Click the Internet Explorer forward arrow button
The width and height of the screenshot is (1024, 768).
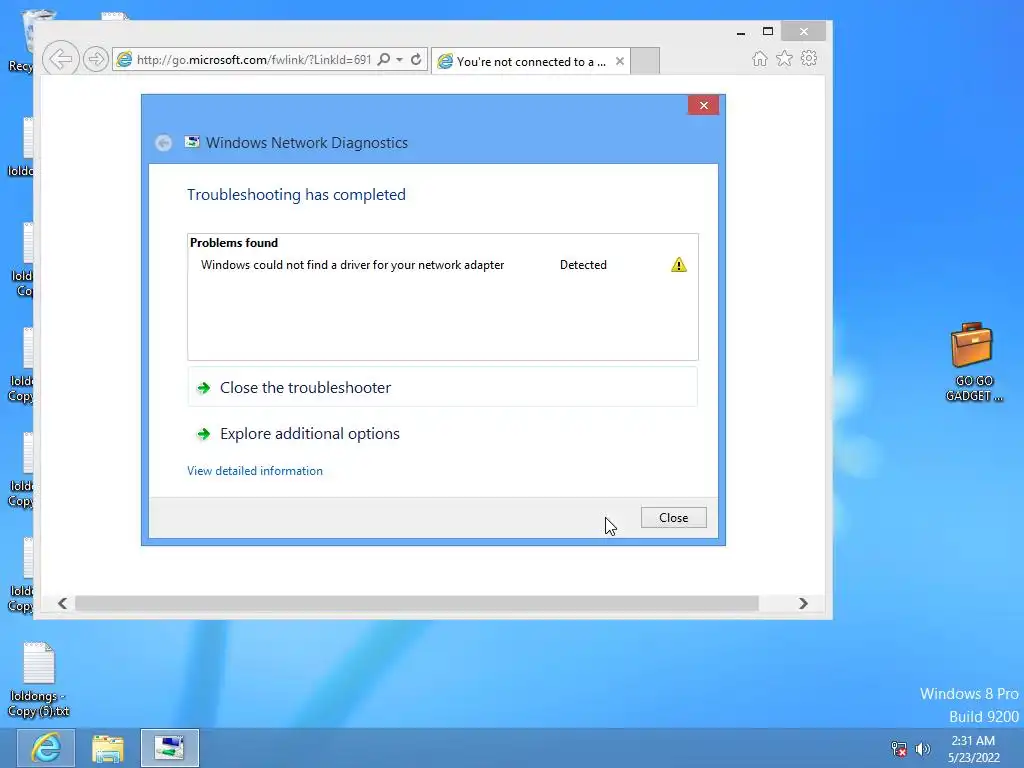coord(95,59)
